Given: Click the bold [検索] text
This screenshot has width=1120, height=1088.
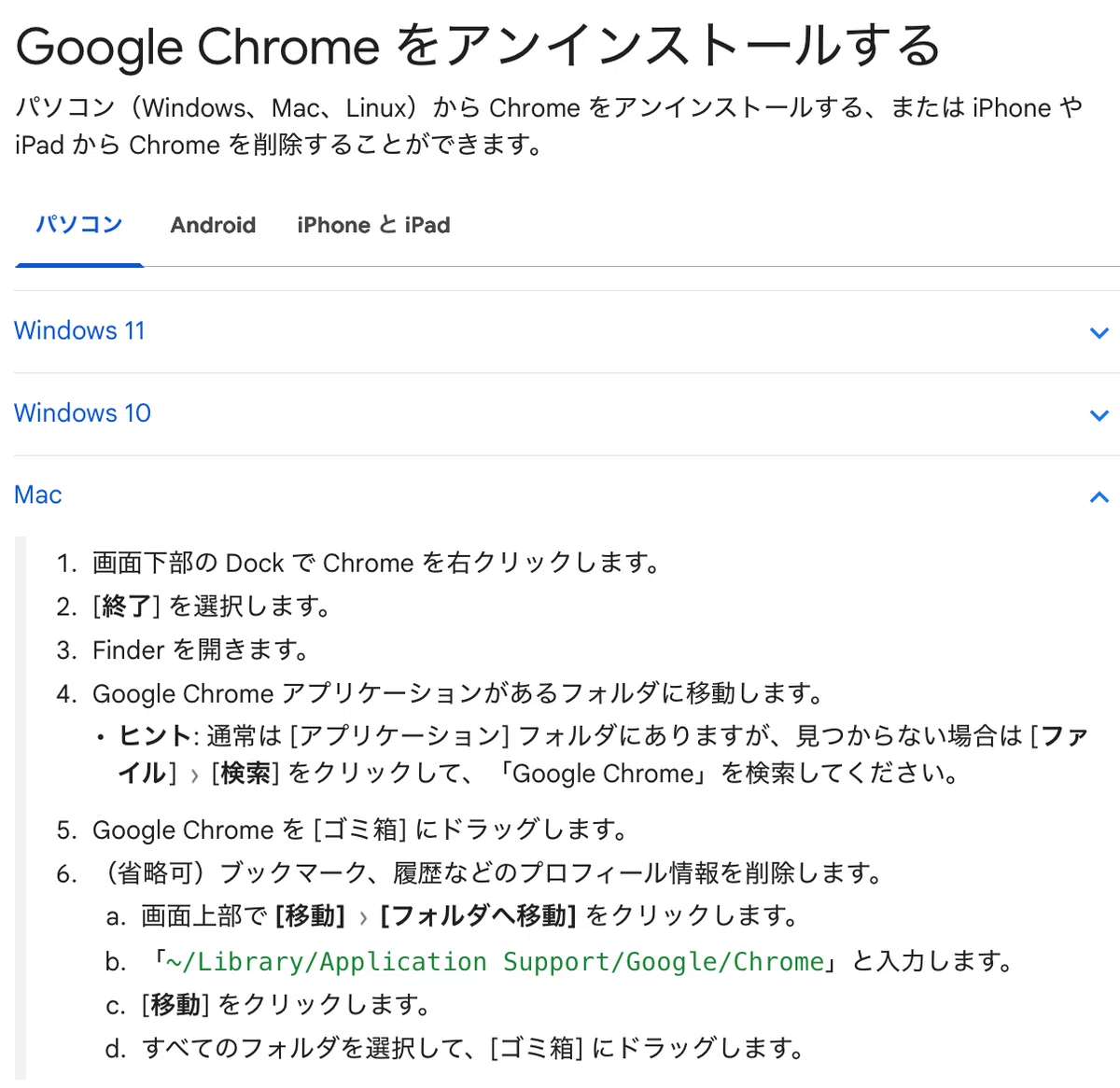Looking at the screenshot, I should (x=245, y=774).
